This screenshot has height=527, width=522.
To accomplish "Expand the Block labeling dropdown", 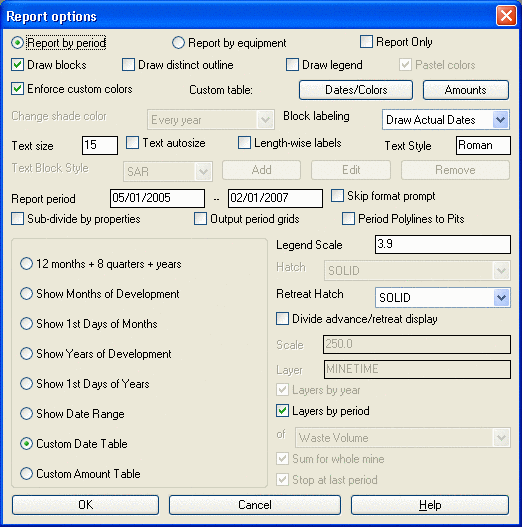I will (x=500, y=120).
